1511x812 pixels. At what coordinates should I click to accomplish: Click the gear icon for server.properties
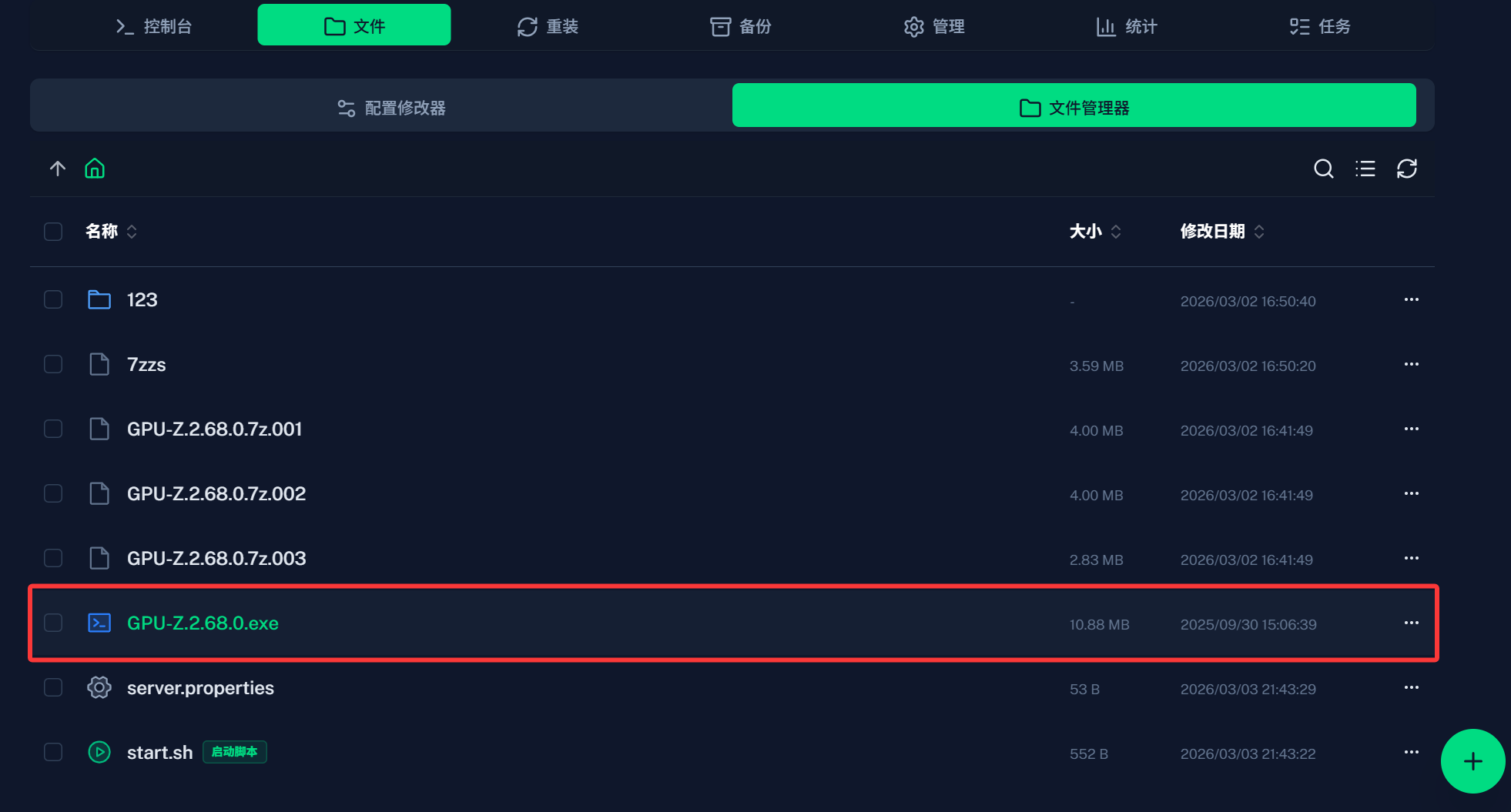pos(99,687)
